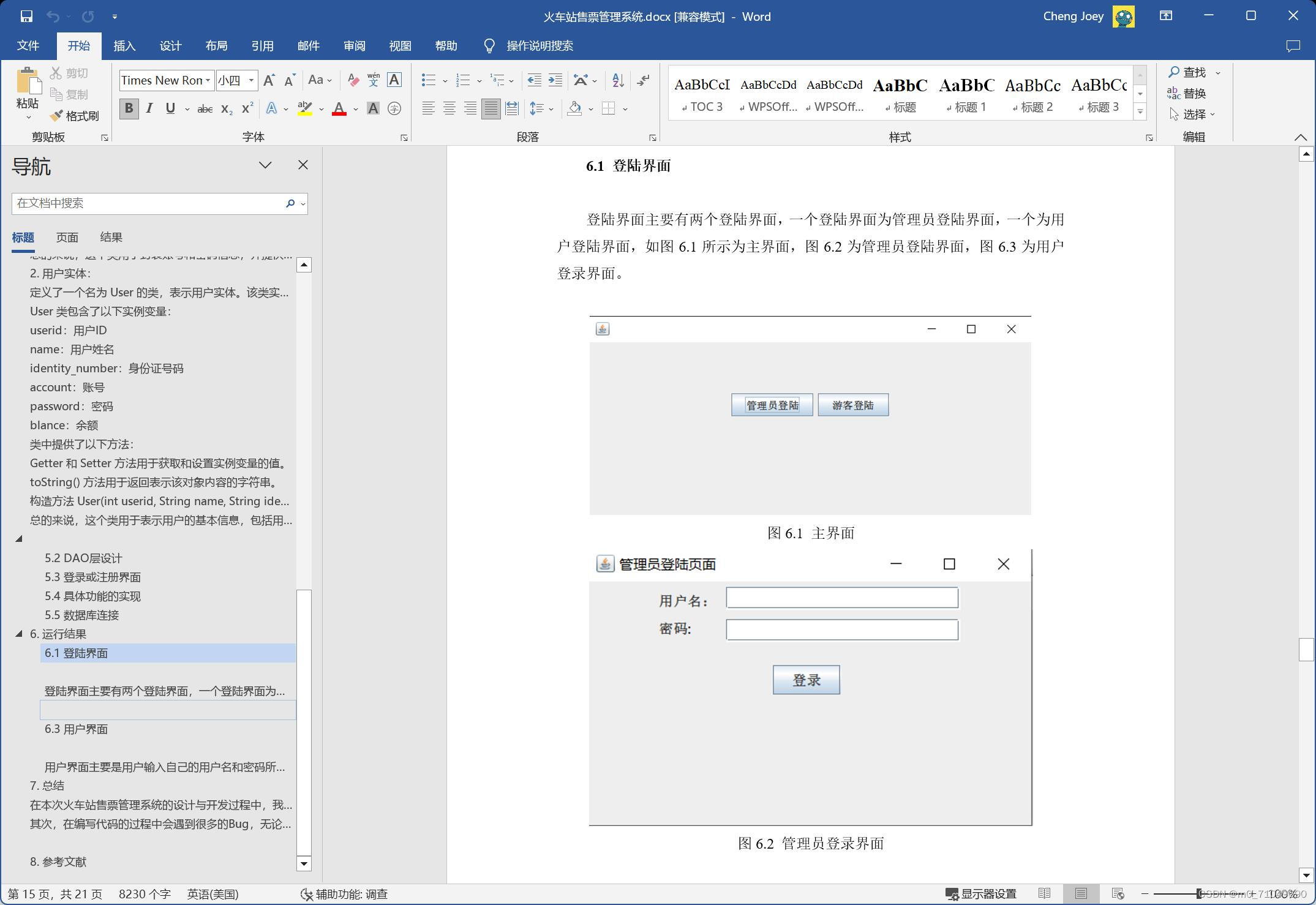Click the Sort paragraph icon
1316x905 pixels.
click(618, 80)
